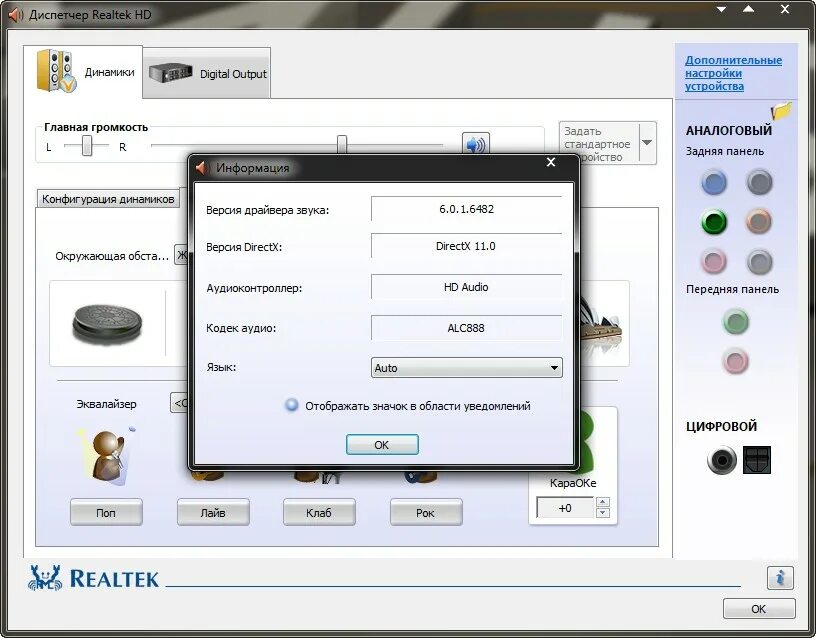Click the ALC888 audio codec field
This screenshot has width=816, height=638.
[466, 328]
